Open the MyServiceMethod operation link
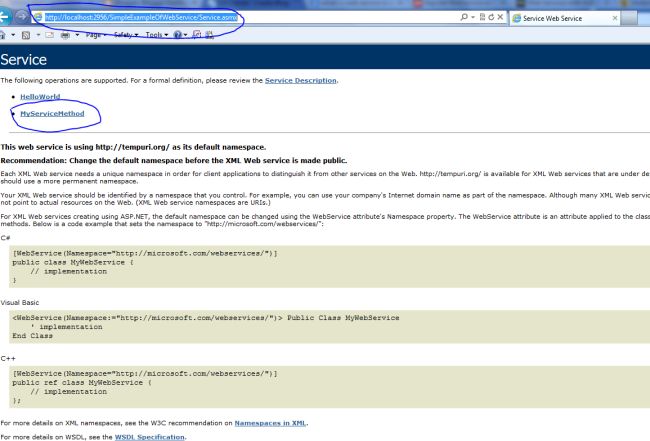This screenshot has width=650, height=441. coord(52,114)
